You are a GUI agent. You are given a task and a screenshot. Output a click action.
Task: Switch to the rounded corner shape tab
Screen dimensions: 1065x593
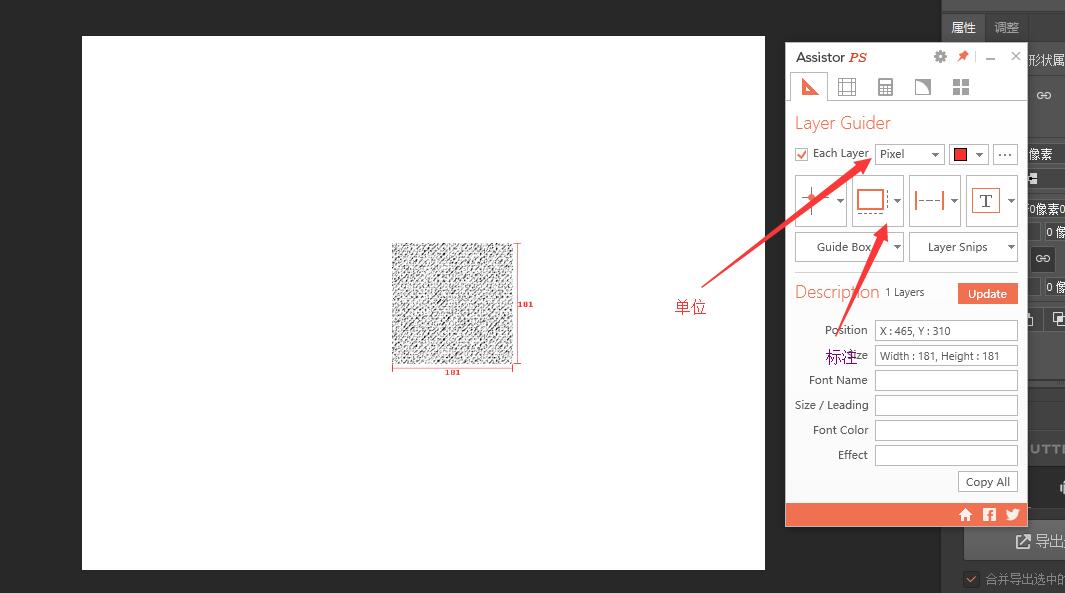pyautogui.click(x=922, y=87)
